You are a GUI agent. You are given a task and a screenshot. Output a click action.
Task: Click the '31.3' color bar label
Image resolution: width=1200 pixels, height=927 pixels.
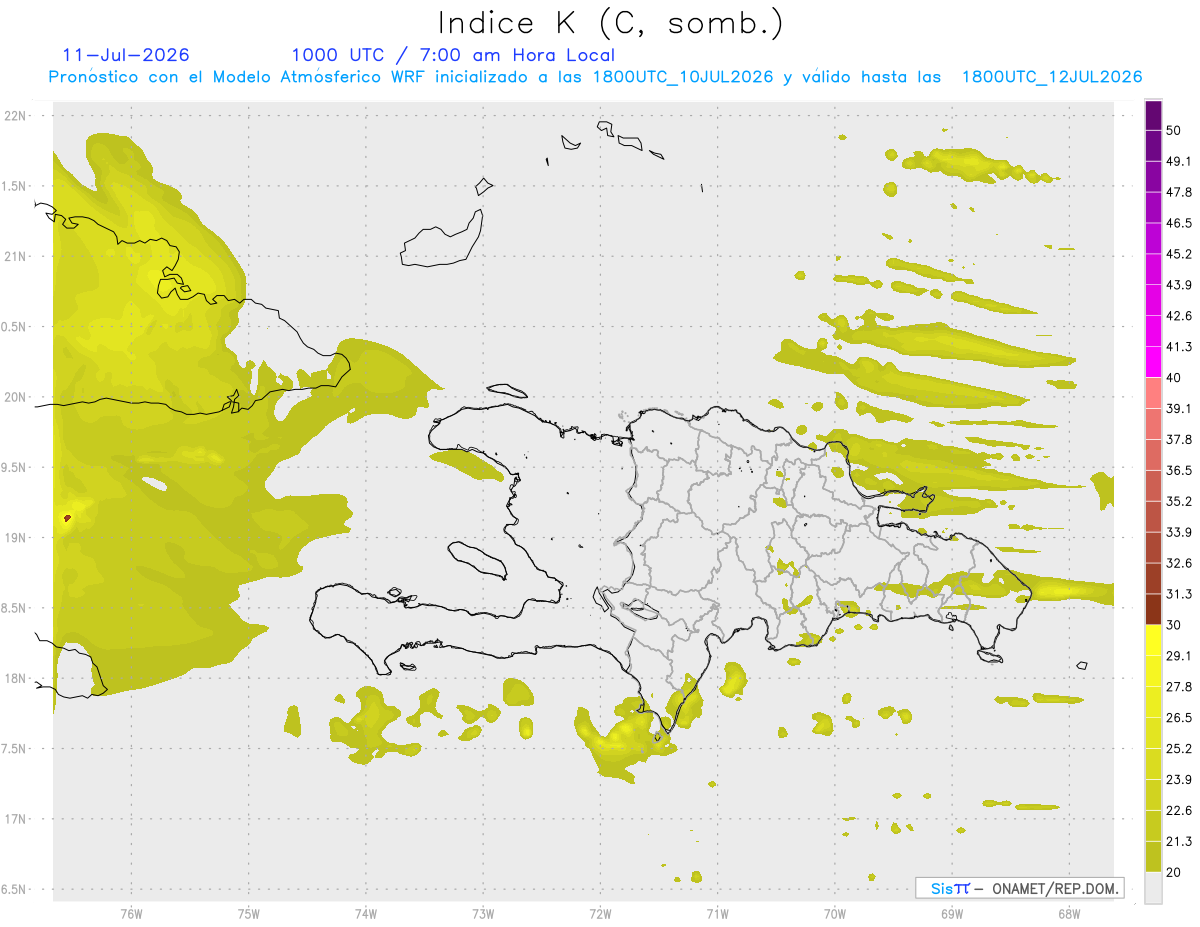pyautogui.click(x=1179, y=594)
